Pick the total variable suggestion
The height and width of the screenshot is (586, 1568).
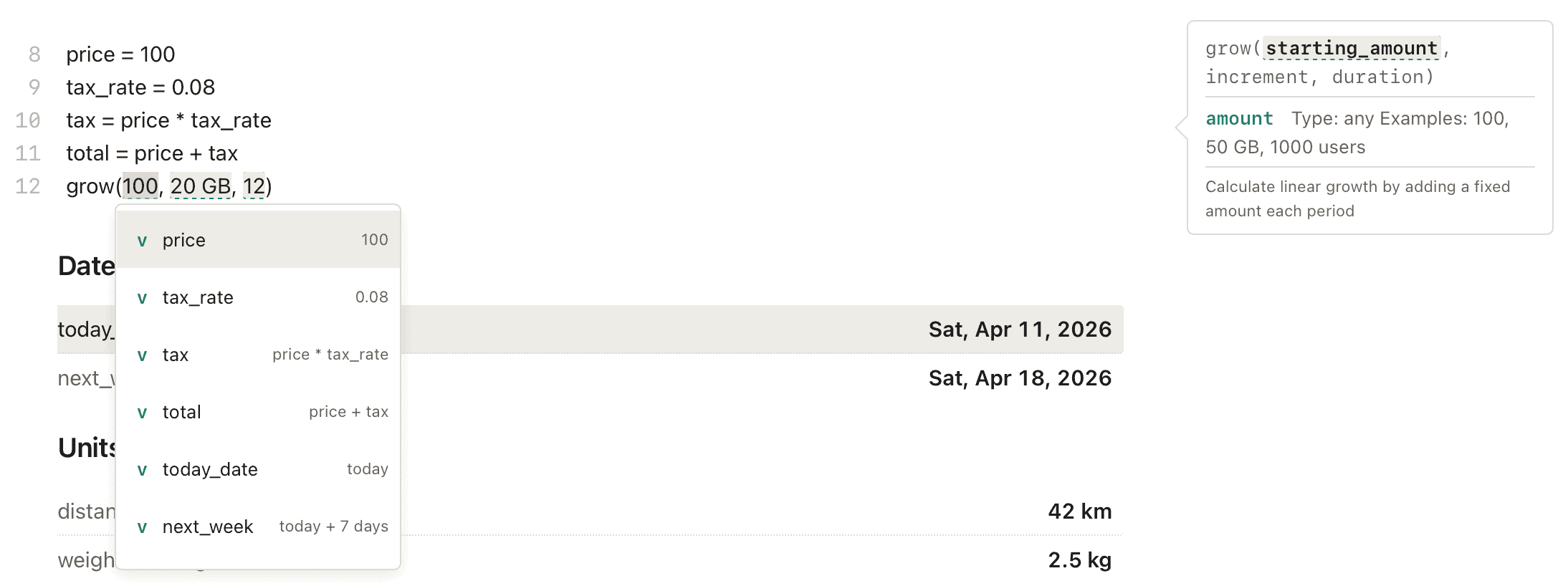(258, 412)
